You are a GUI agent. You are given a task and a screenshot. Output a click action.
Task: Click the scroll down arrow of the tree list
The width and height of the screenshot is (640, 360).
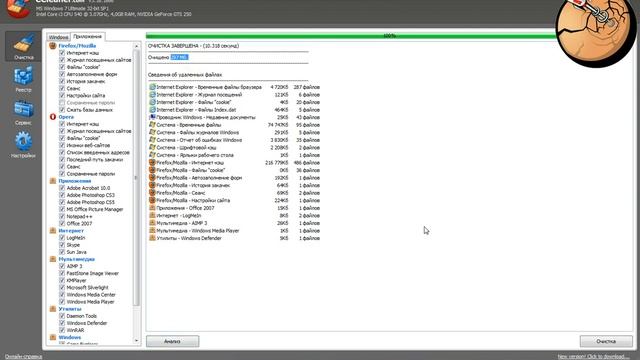[136, 340]
